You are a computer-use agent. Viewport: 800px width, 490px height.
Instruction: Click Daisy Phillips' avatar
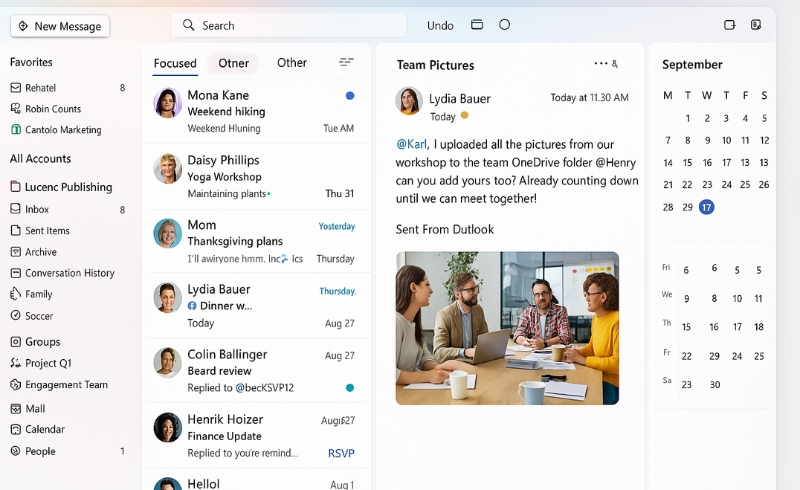coord(168,168)
